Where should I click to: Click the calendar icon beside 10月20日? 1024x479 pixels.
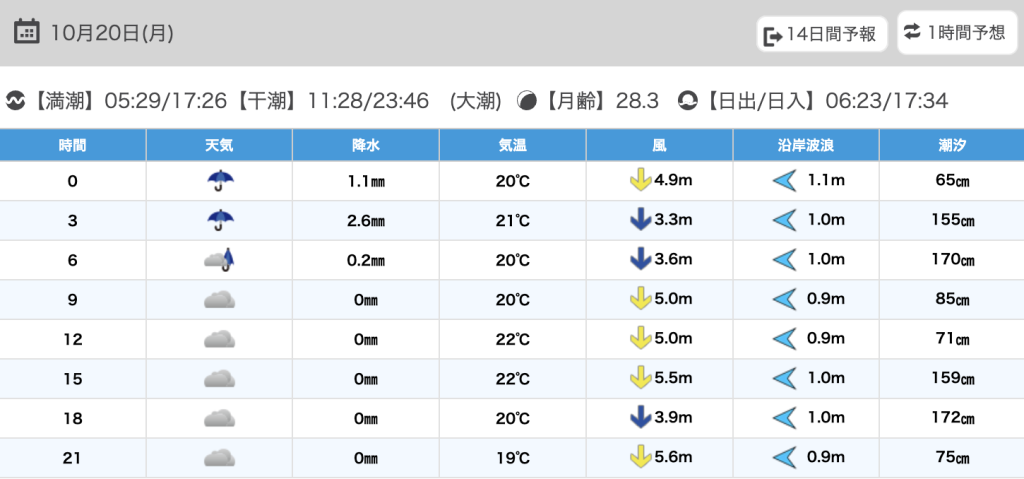[27, 32]
